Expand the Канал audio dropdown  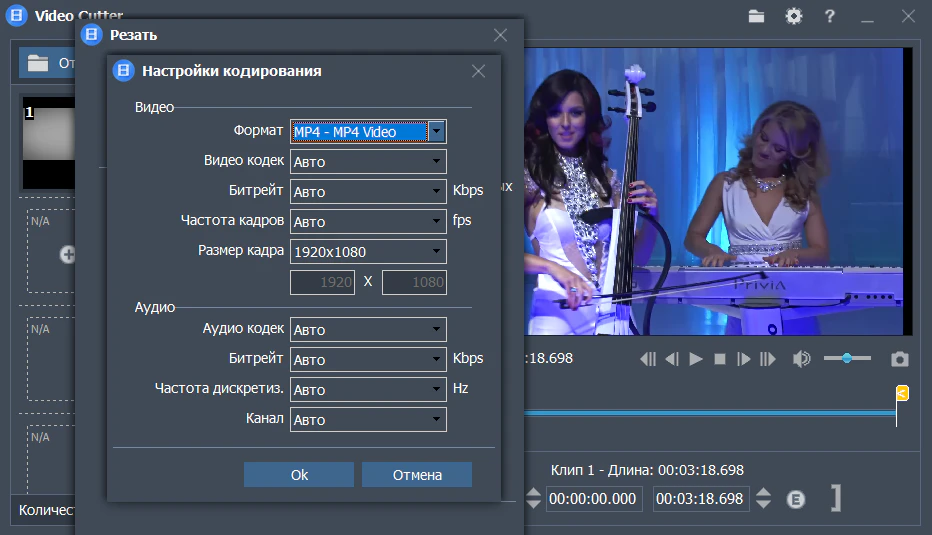click(x=437, y=420)
